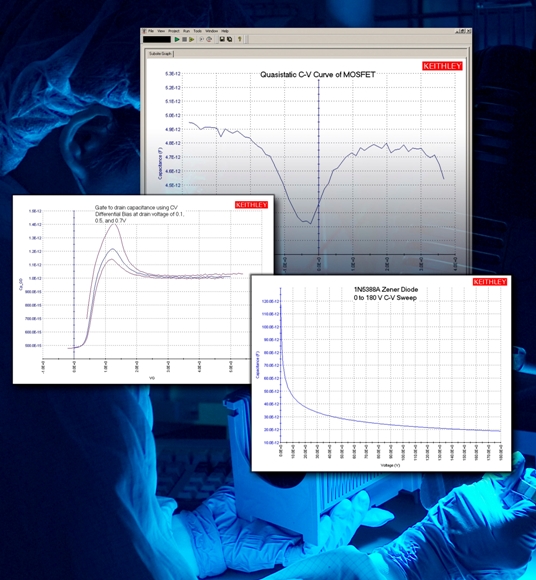536x580 pixels.
Task: Click the '1N5388A Zener Diode' title text
Action: (386, 289)
